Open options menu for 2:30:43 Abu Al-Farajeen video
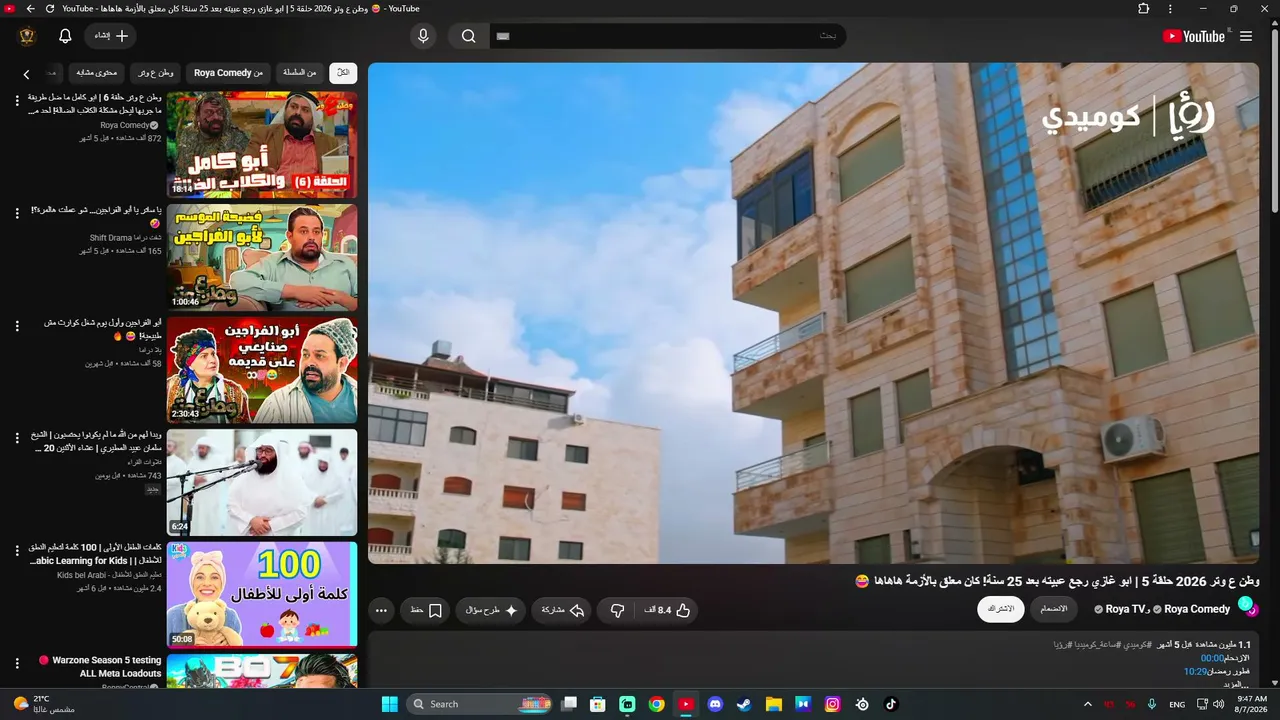The width and height of the screenshot is (1280, 720). click(17, 326)
